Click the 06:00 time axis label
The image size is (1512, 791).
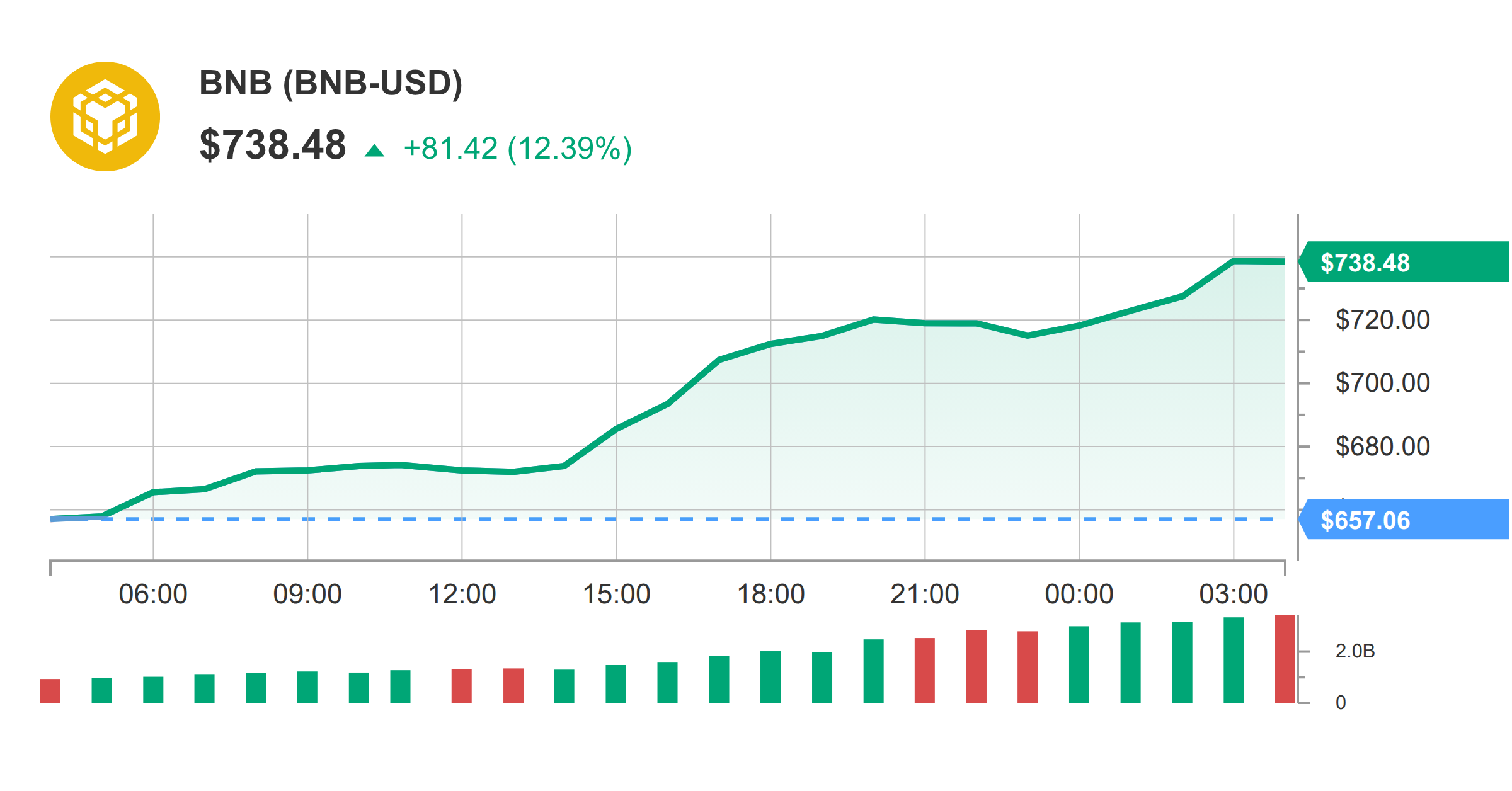(x=153, y=594)
